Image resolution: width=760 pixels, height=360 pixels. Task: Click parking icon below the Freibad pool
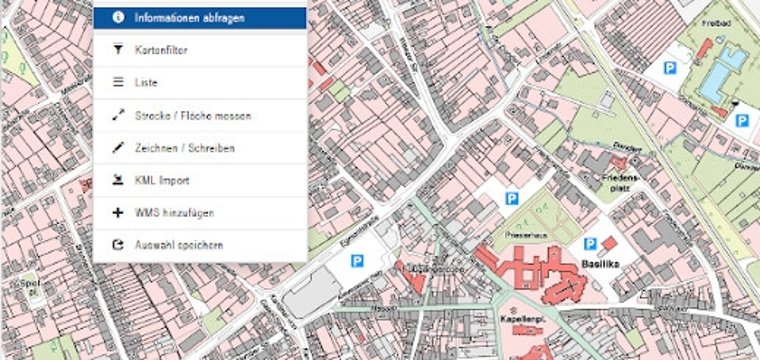[x=742, y=121]
